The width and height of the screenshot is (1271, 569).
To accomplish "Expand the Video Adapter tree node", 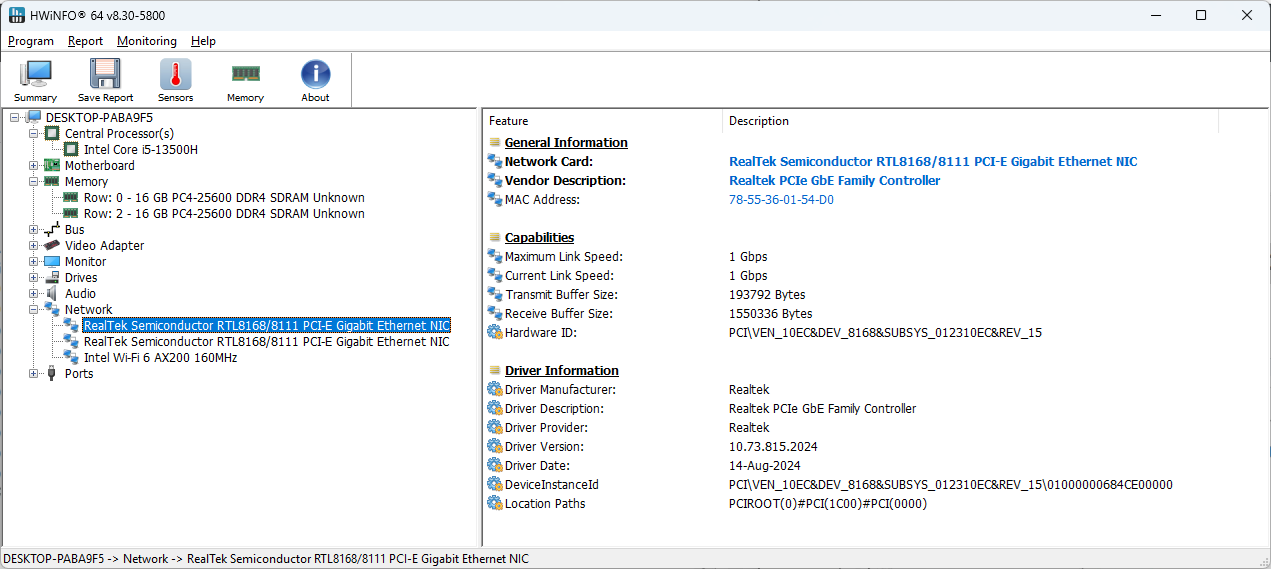I will [x=34, y=245].
